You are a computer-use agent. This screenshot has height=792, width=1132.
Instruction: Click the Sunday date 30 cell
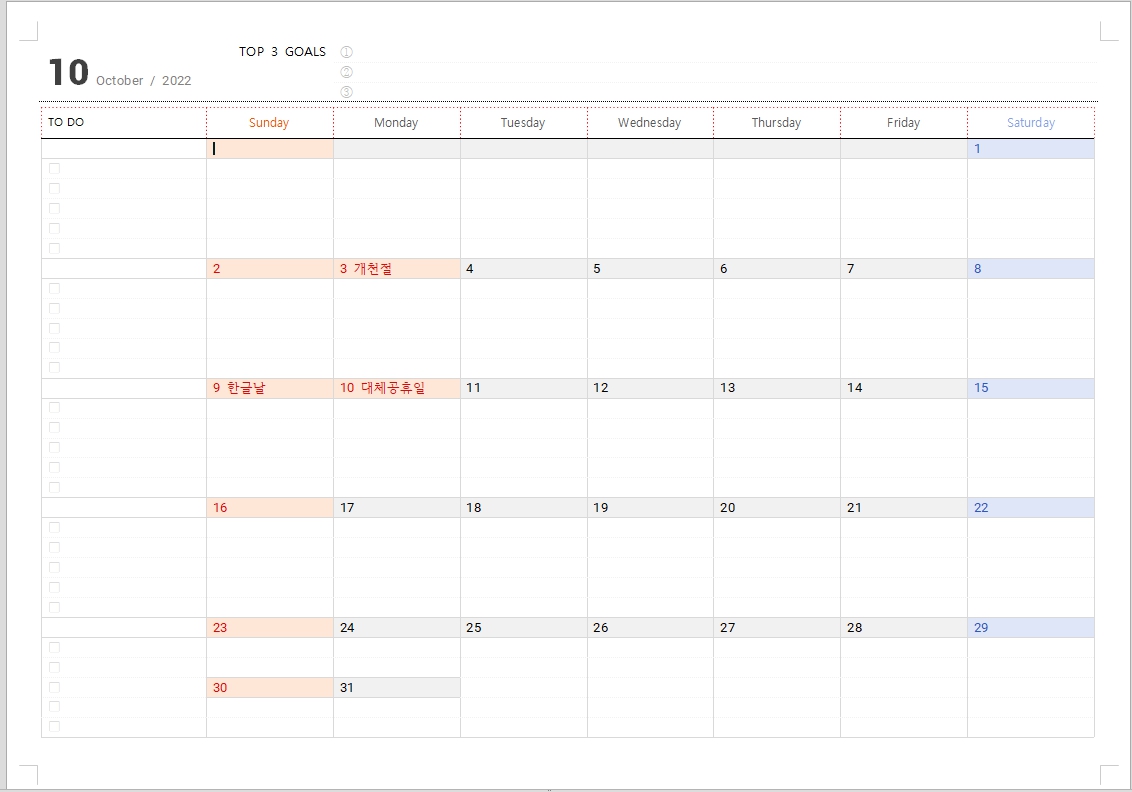(x=269, y=687)
